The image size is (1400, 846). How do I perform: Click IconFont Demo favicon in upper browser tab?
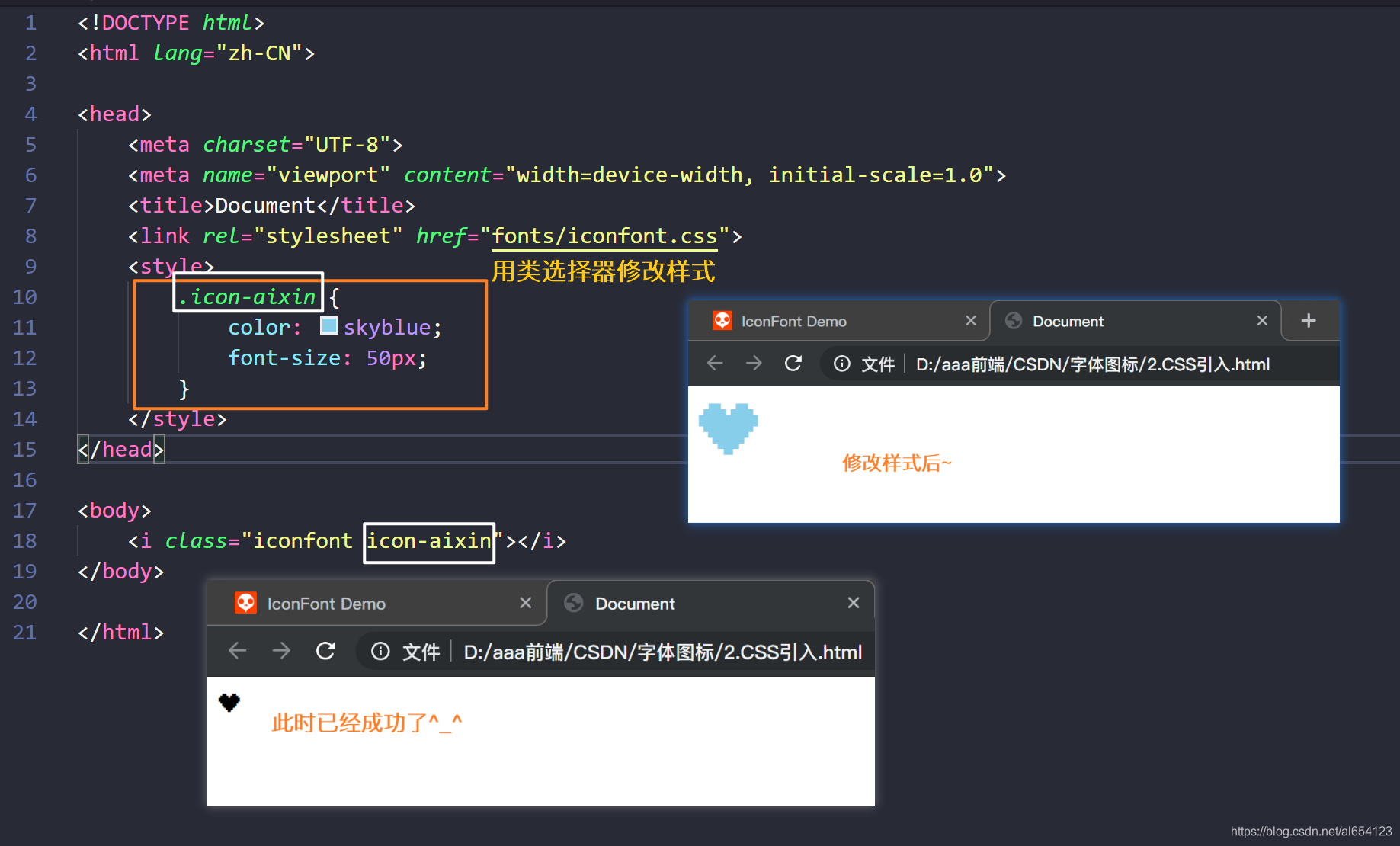click(x=722, y=321)
